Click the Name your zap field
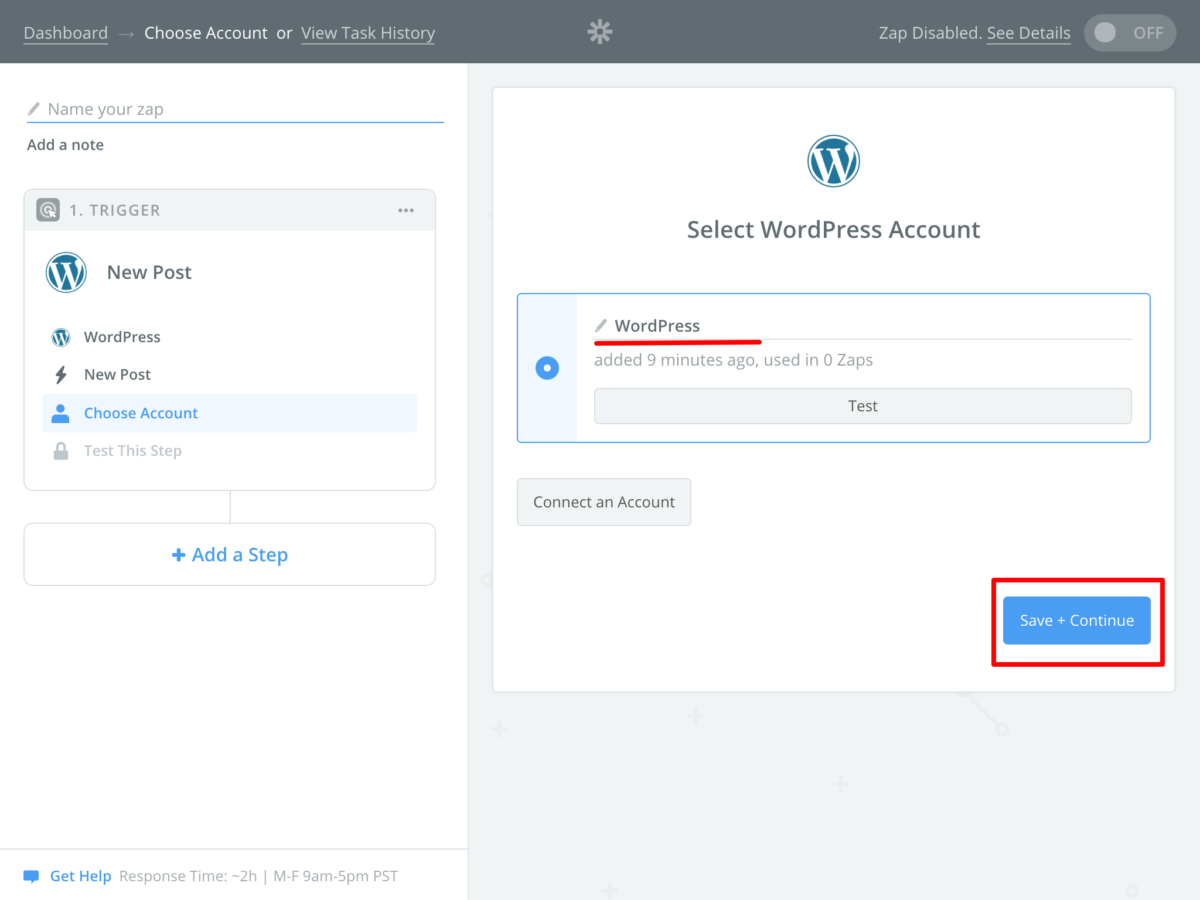 pyautogui.click(x=235, y=109)
